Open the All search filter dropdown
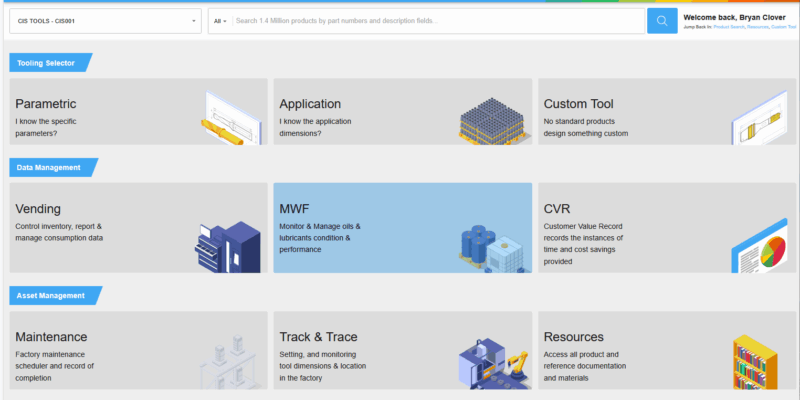This screenshot has width=800, height=400. click(220, 21)
